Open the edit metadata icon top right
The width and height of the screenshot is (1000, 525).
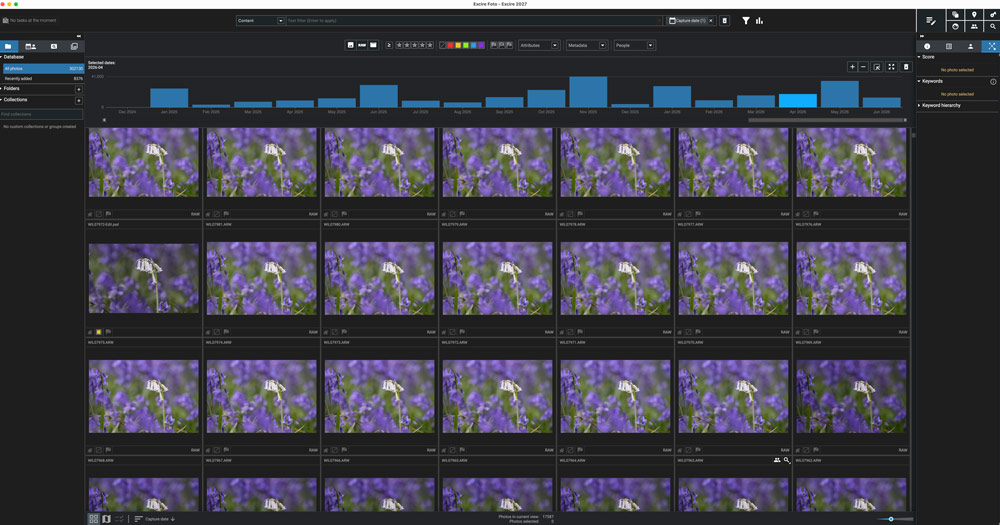931,21
